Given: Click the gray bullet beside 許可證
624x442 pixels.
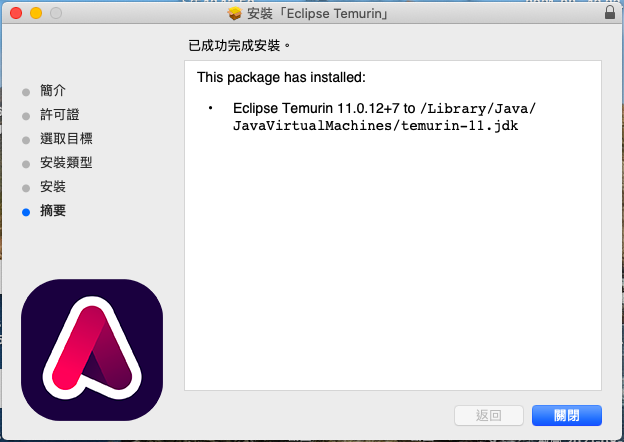Looking at the screenshot, I should (x=26, y=116).
